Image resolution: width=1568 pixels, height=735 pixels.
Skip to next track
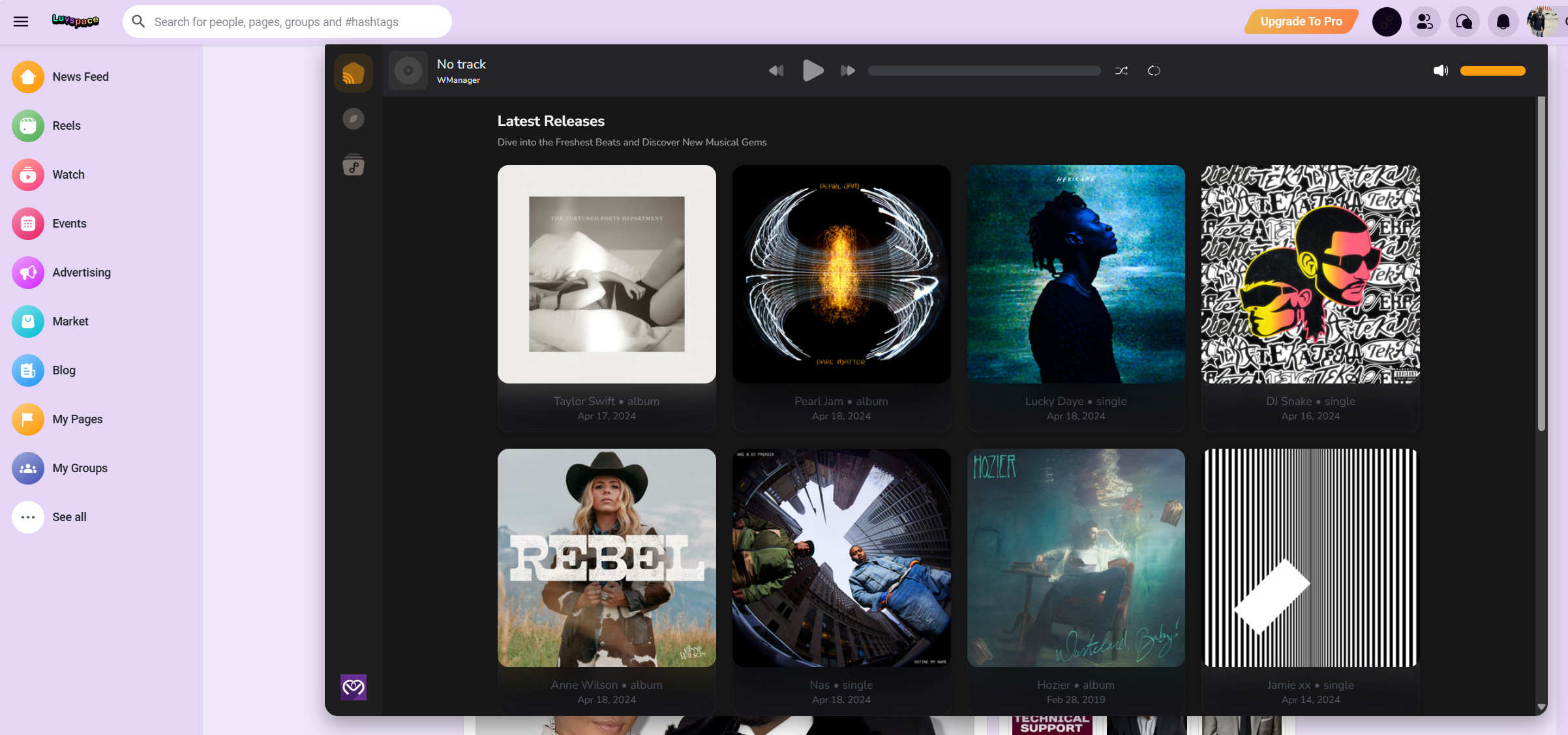(x=848, y=70)
